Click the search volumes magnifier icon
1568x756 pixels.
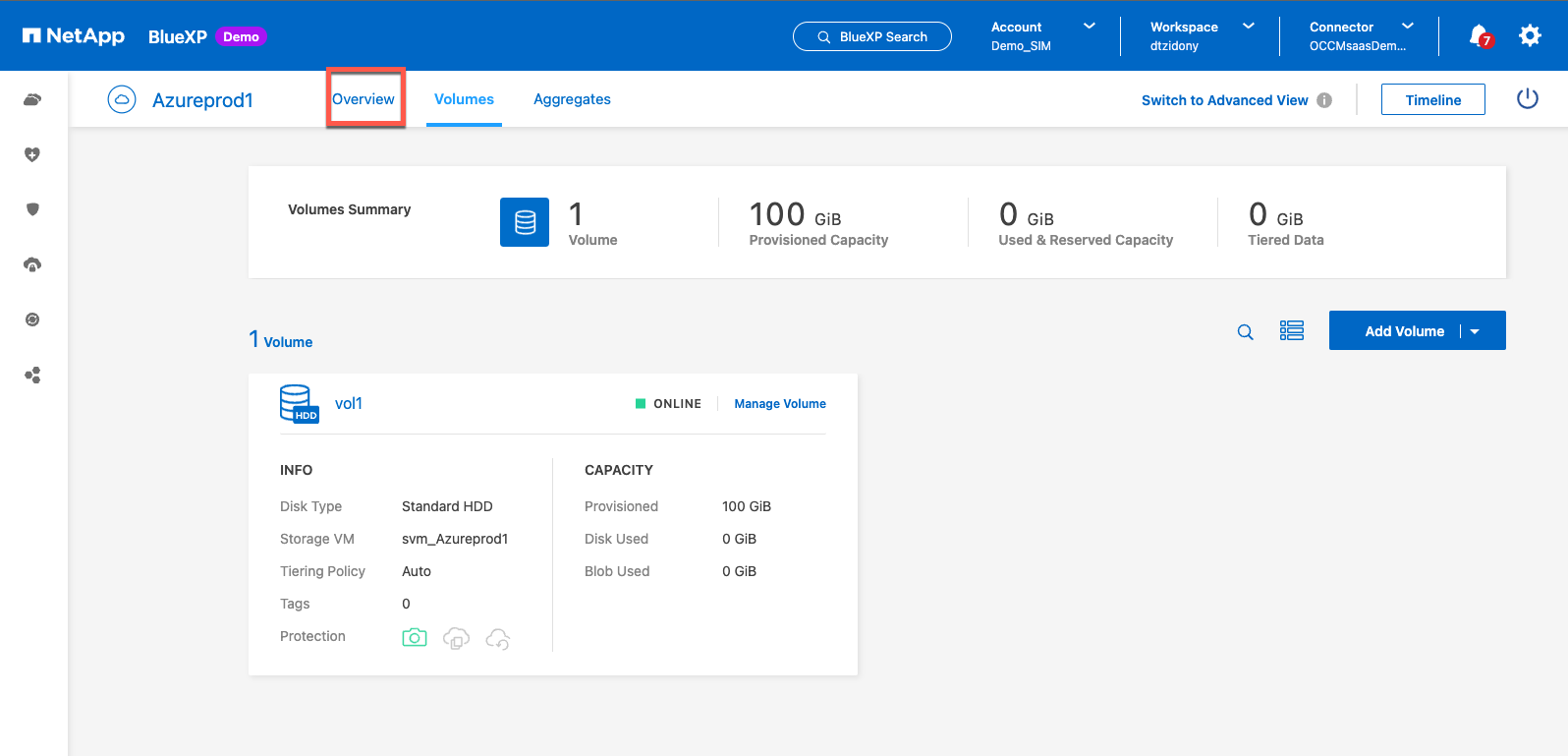[1245, 332]
